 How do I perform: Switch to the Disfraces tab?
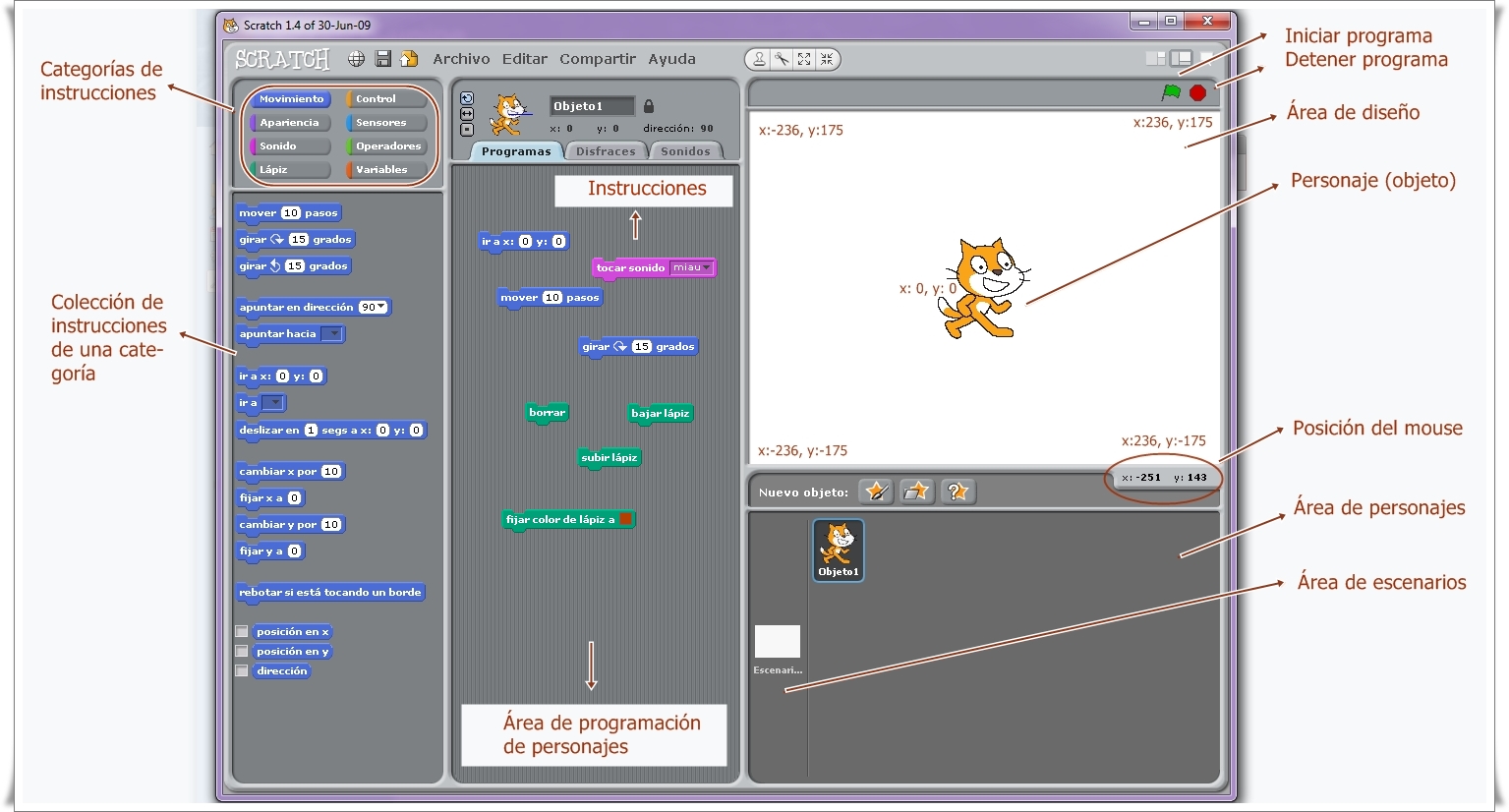(606, 151)
